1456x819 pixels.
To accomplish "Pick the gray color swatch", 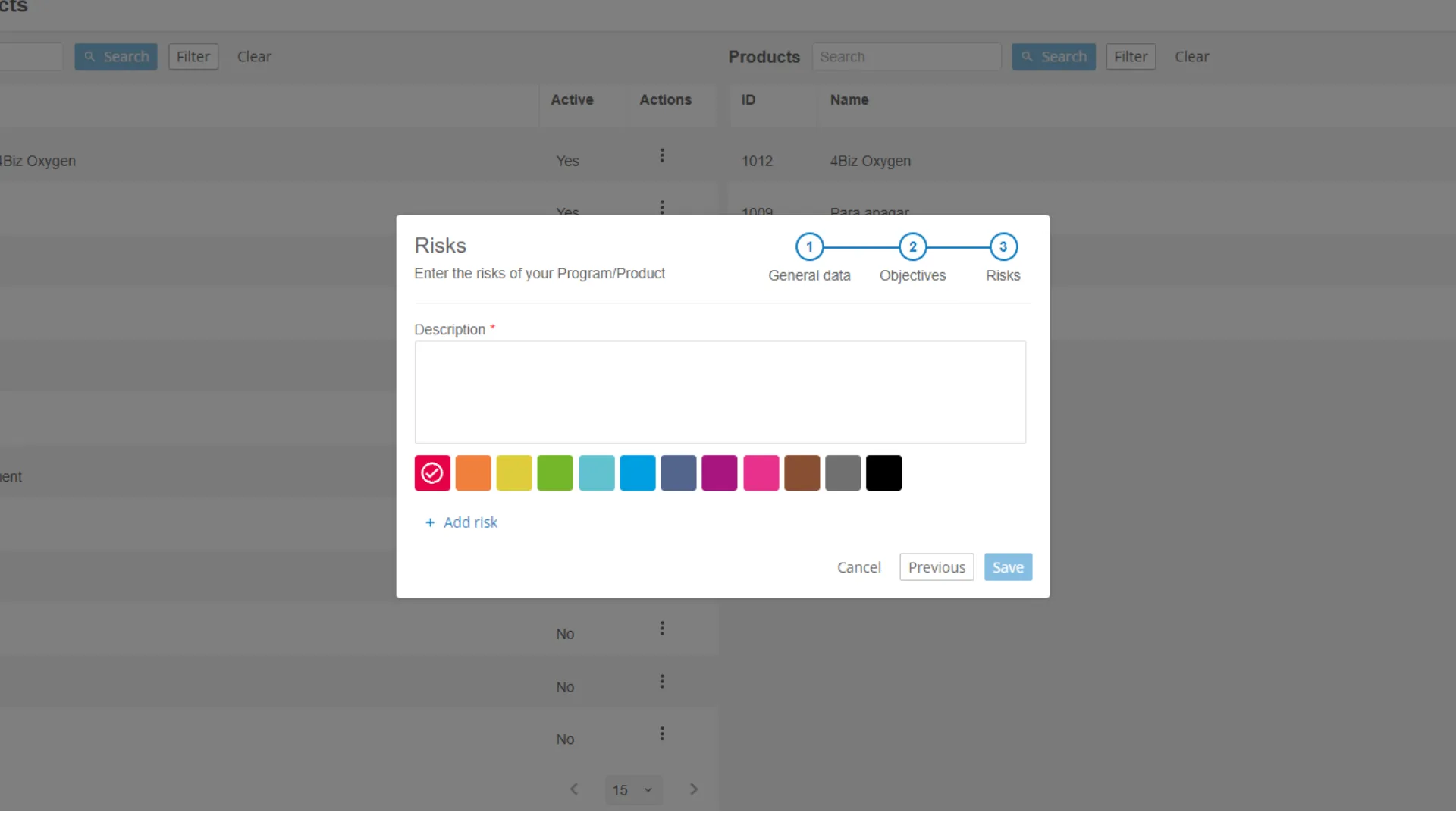I will pos(843,473).
